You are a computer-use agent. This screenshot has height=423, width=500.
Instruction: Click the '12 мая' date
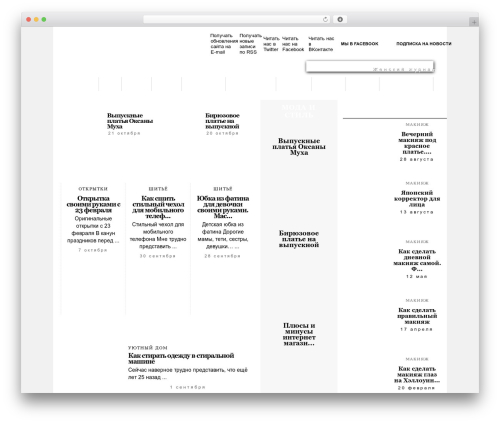tap(417, 277)
